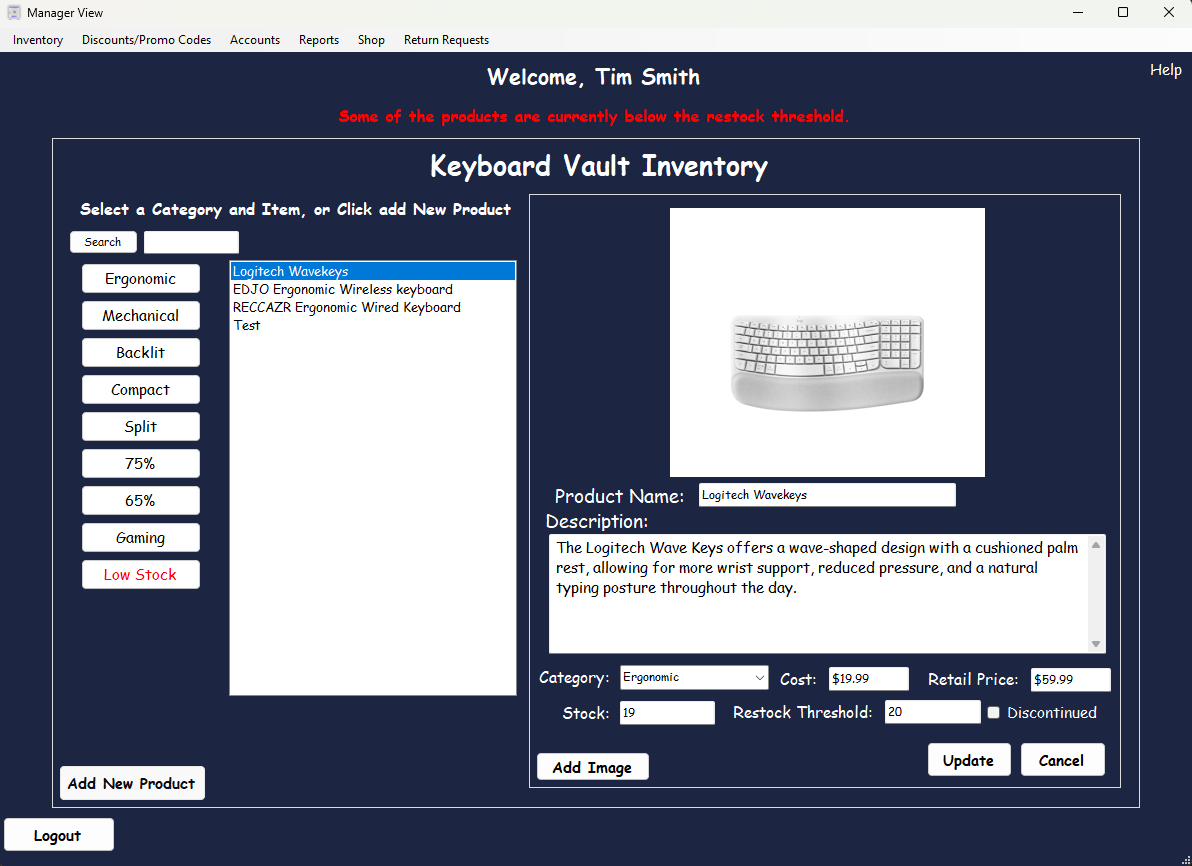Log out using the Logout button
Viewport: 1192px width, 866px height.
tap(58, 835)
